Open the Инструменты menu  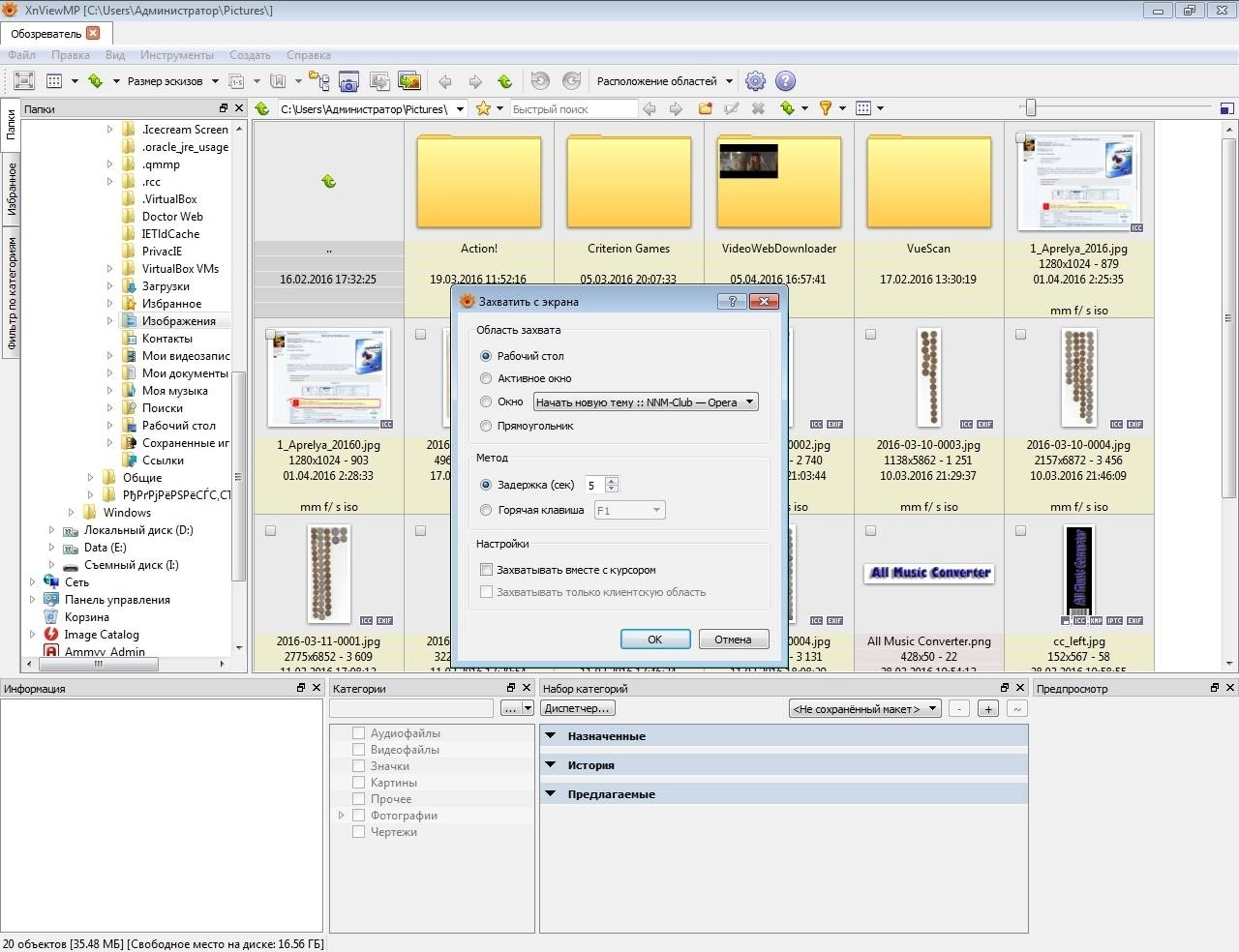[176, 55]
